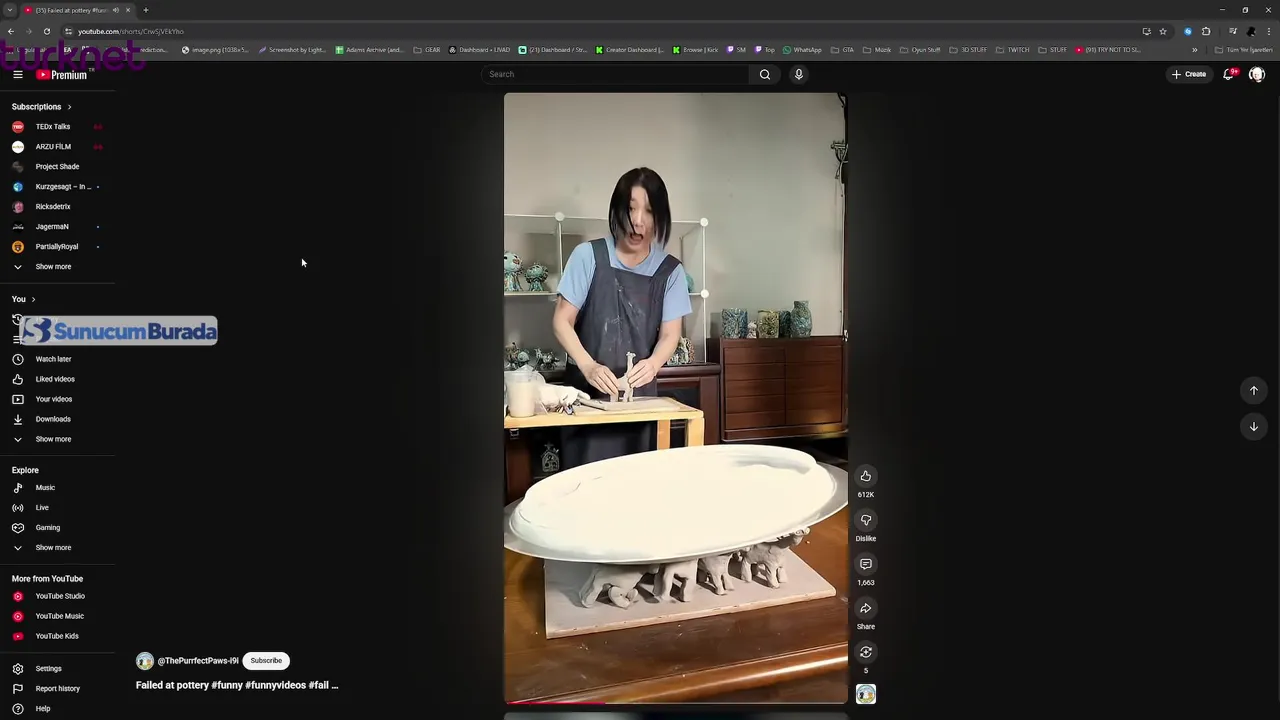Click the Create button
The width and height of the screenshot is (1280, 720).
click(x=1189, y=74)
